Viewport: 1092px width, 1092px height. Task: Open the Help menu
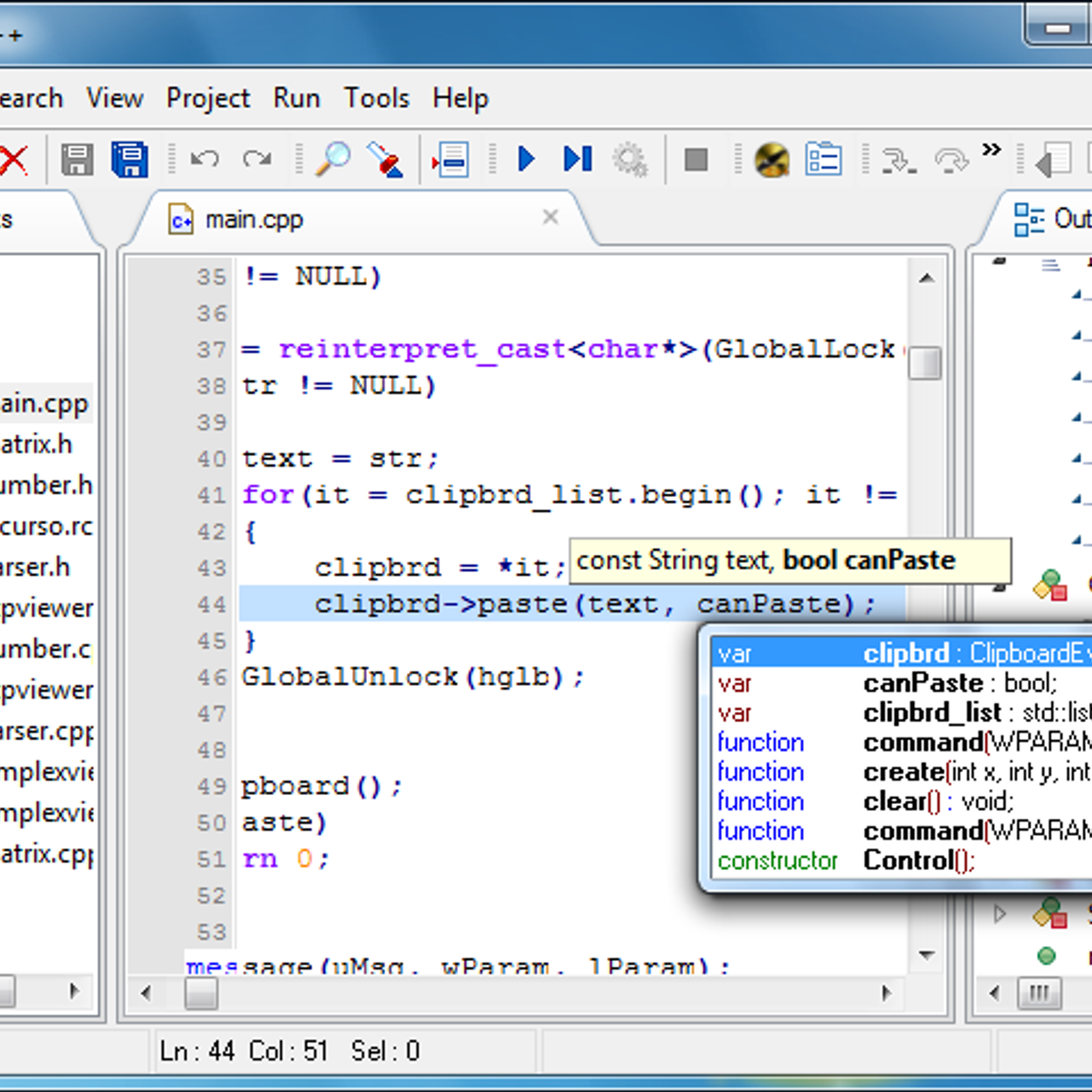click(x=461, y=98)
